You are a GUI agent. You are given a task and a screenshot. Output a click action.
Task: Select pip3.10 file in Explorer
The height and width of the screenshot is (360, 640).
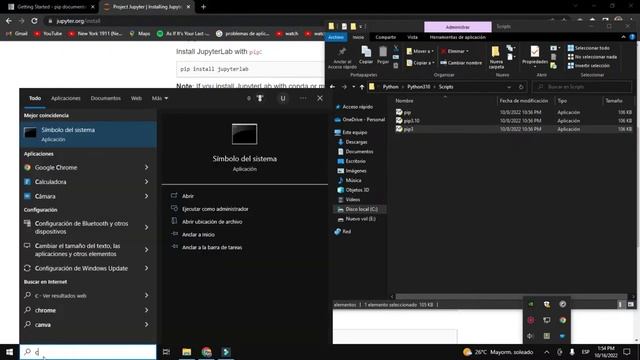[x=411, y=120]
